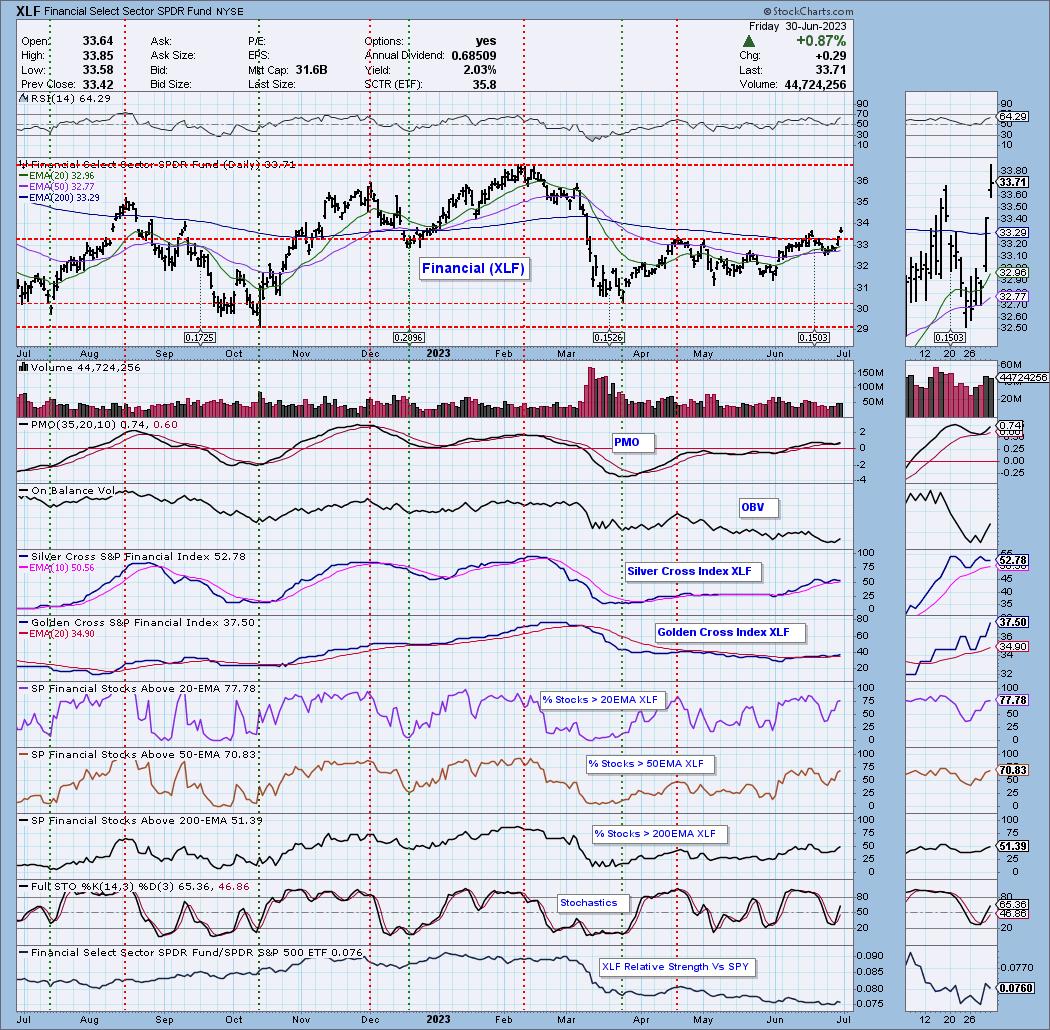The width and height of the screenshot is (1050, 1030).
Task: Click the 0.1725 cycle marker value
Action: [x=200, y=338]
